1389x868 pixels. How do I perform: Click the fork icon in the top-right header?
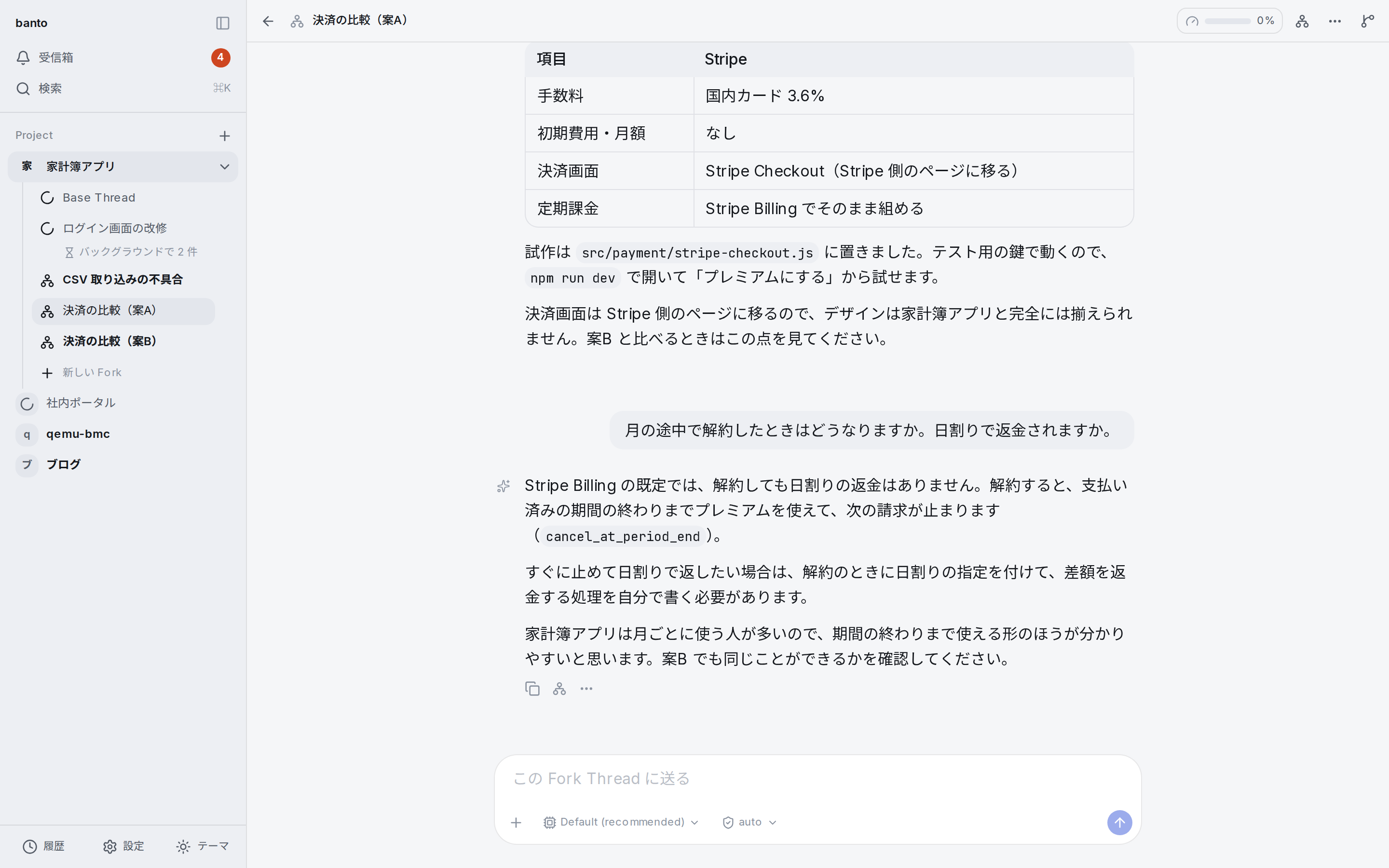point(1302,21)
